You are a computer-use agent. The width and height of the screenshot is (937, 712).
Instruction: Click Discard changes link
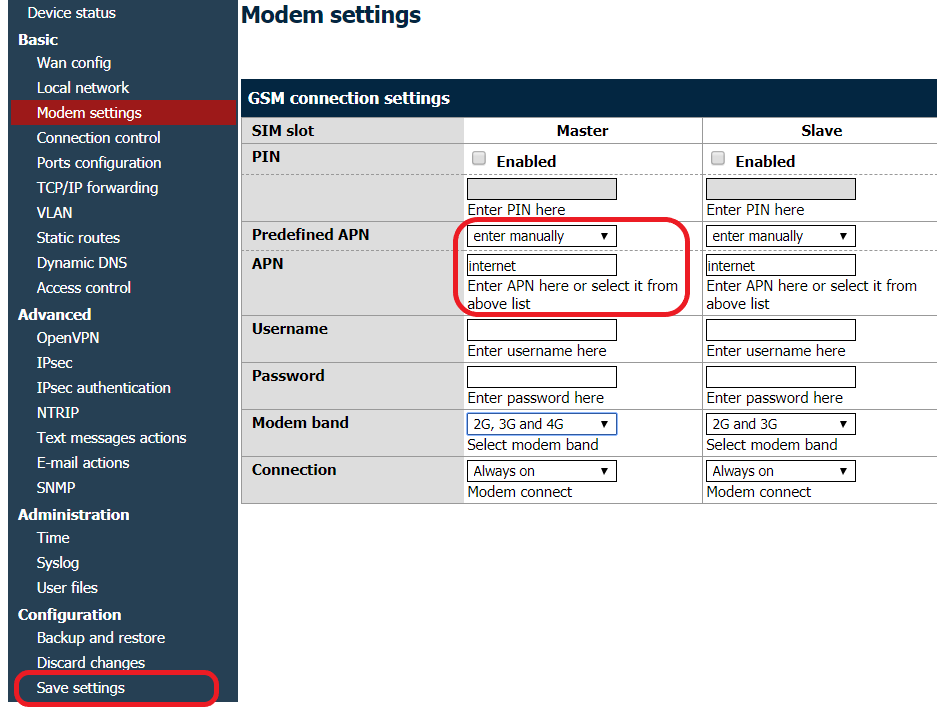(91, 663)
